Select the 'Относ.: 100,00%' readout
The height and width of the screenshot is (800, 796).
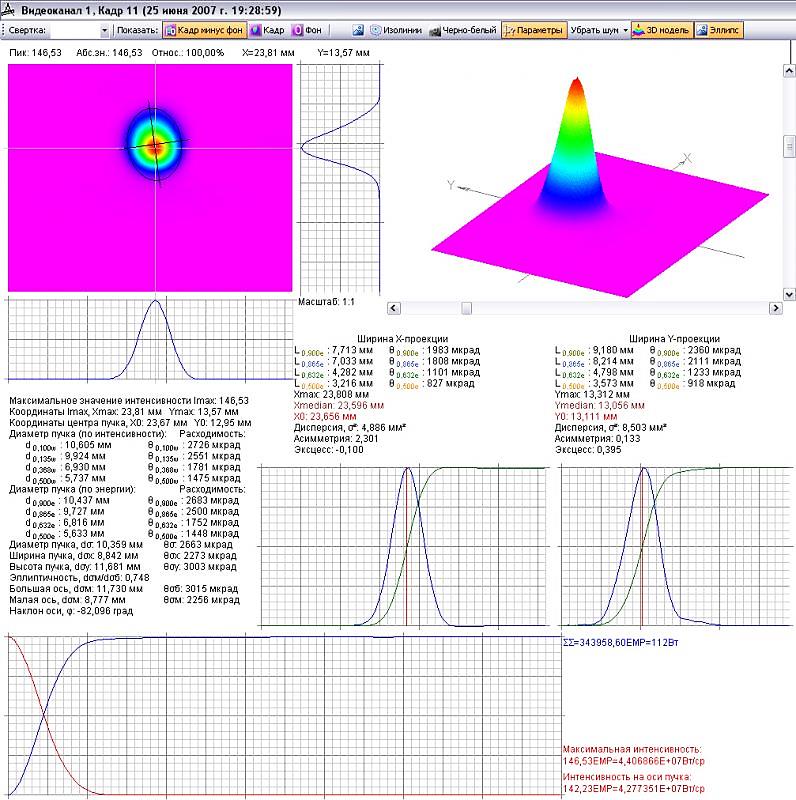click(188, 53)
